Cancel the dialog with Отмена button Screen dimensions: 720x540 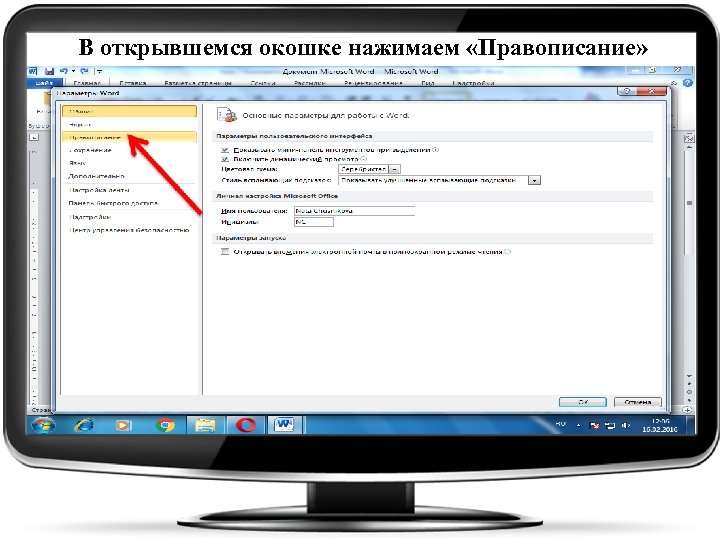(637, 402)
